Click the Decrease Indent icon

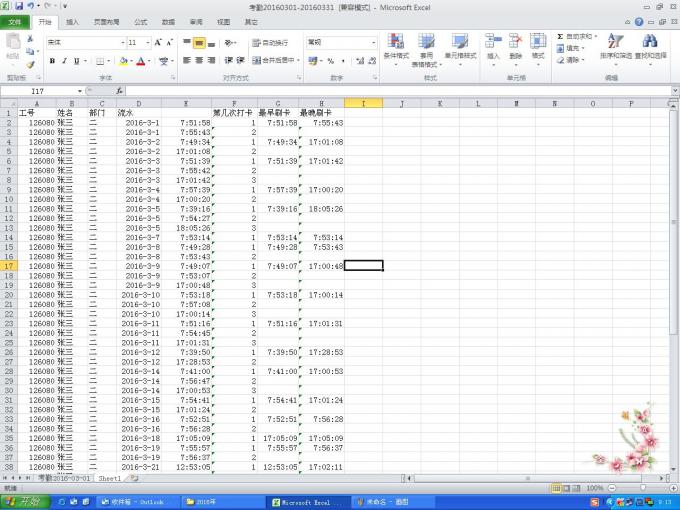click(229, 60)
